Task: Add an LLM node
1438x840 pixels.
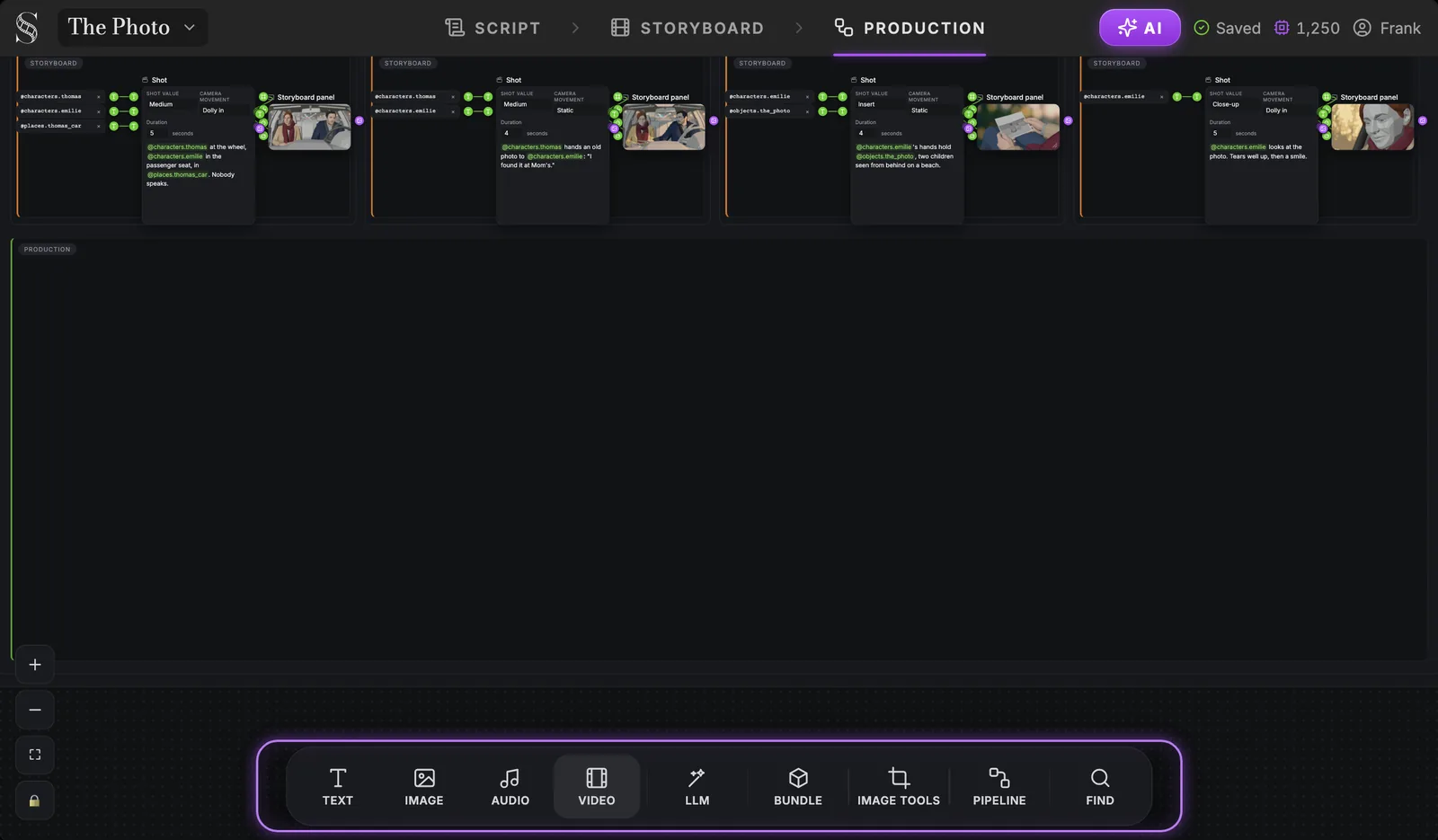Action: point(697,787)
